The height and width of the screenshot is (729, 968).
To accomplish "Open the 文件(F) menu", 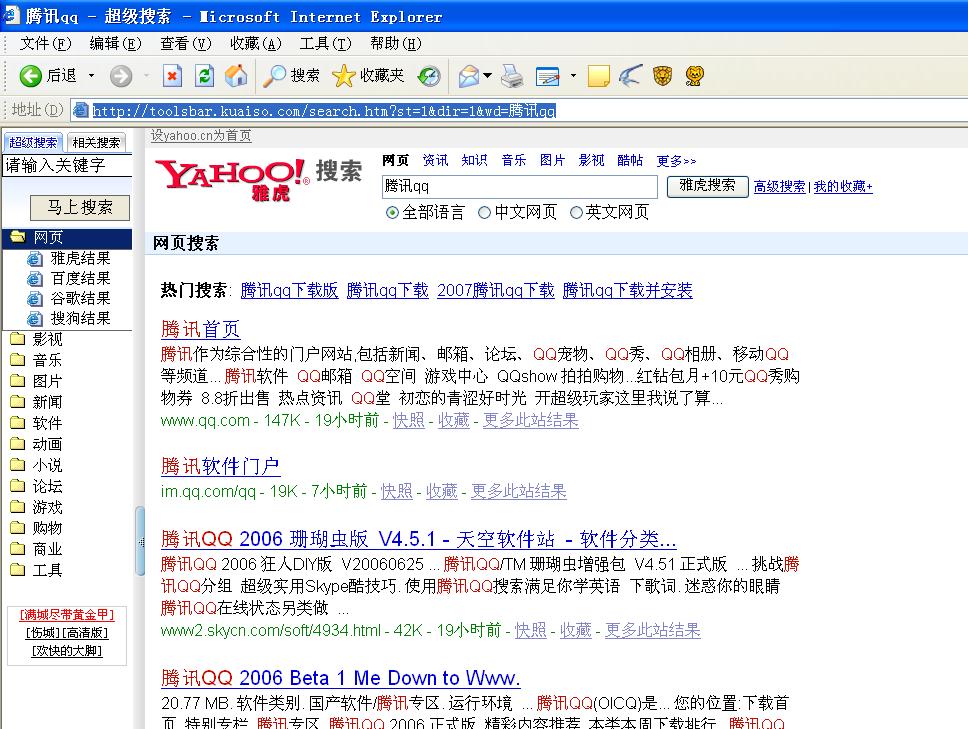I will pyautogui.click(x=45, y=43).
